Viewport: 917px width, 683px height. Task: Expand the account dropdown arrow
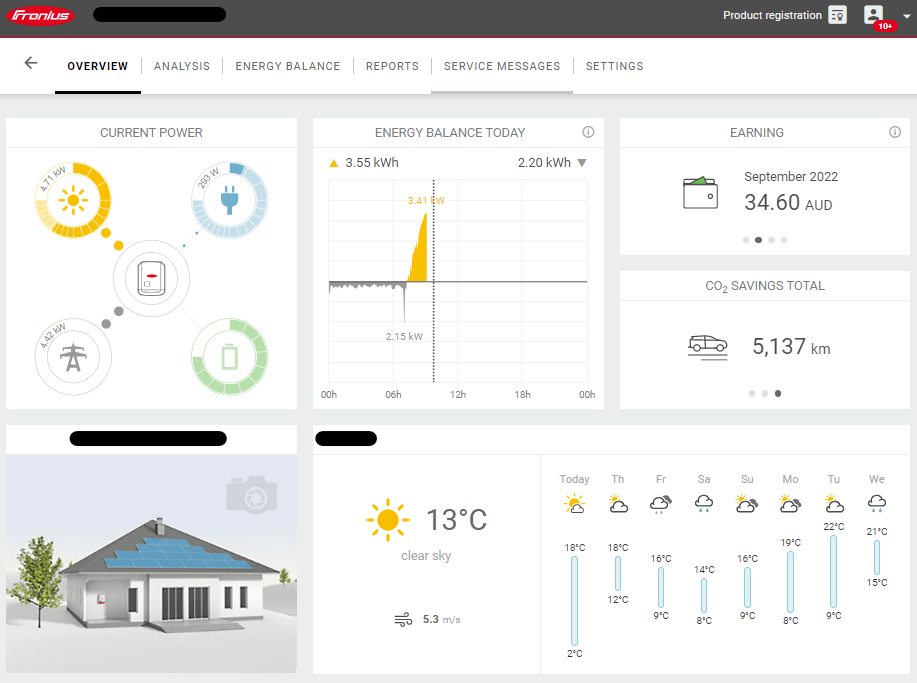906,17
